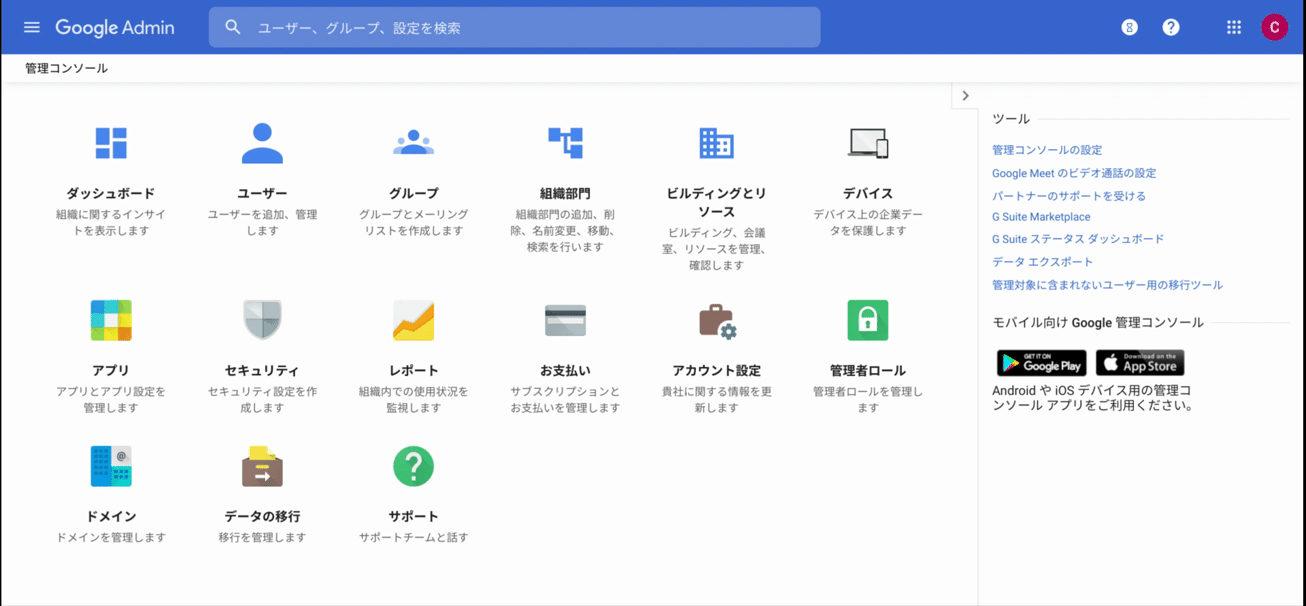The image size is (1306, 606).
Task: Open the データの移行 folder icon
Action: [x=262, y=466]
